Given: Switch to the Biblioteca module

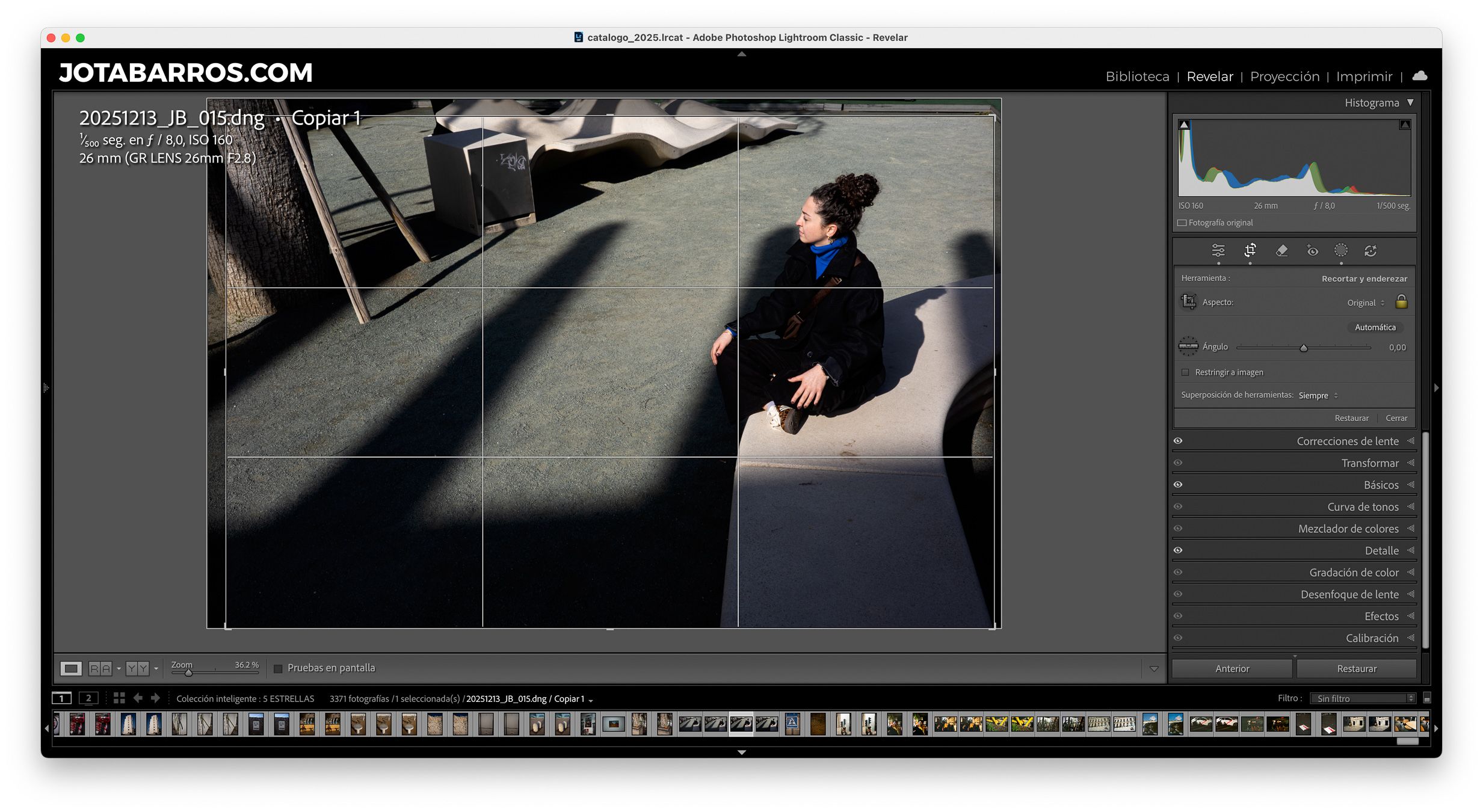Looking at the screenshot, I should [x=1137, y=76].
